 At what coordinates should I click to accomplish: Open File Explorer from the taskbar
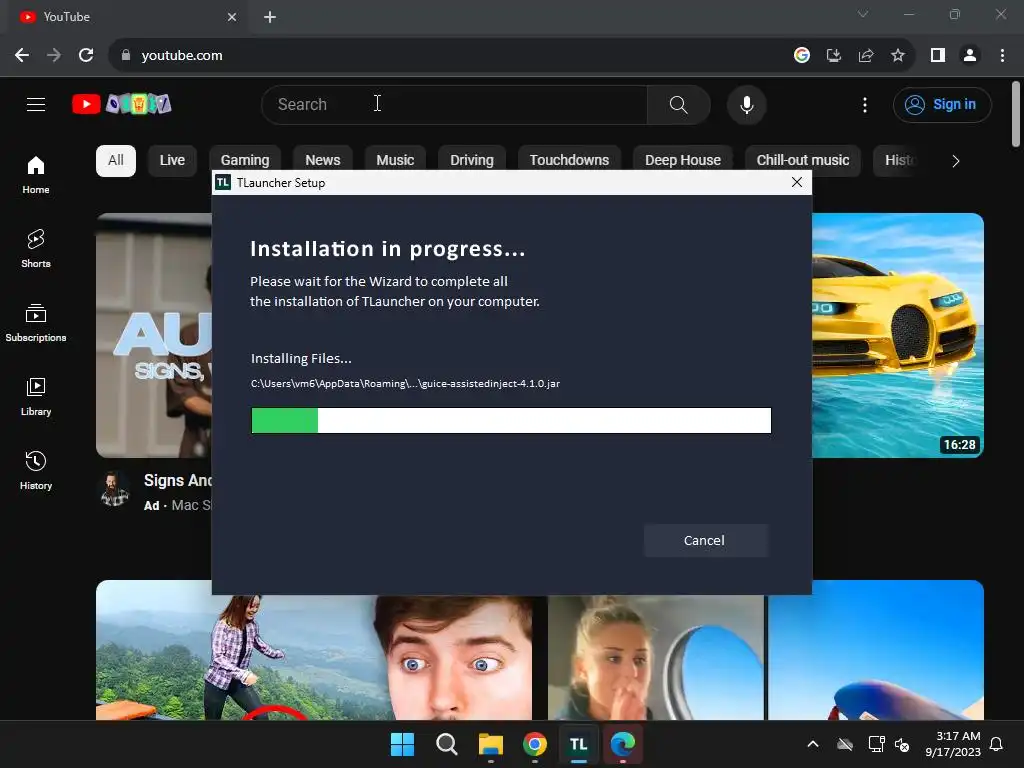point(490,744)
